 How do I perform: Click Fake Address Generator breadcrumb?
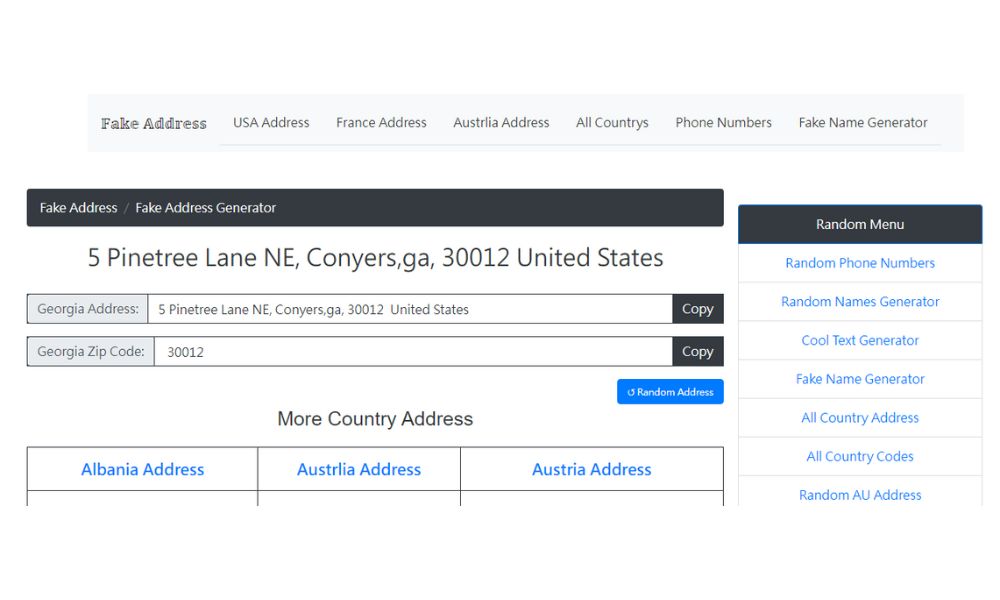[205, 208]
